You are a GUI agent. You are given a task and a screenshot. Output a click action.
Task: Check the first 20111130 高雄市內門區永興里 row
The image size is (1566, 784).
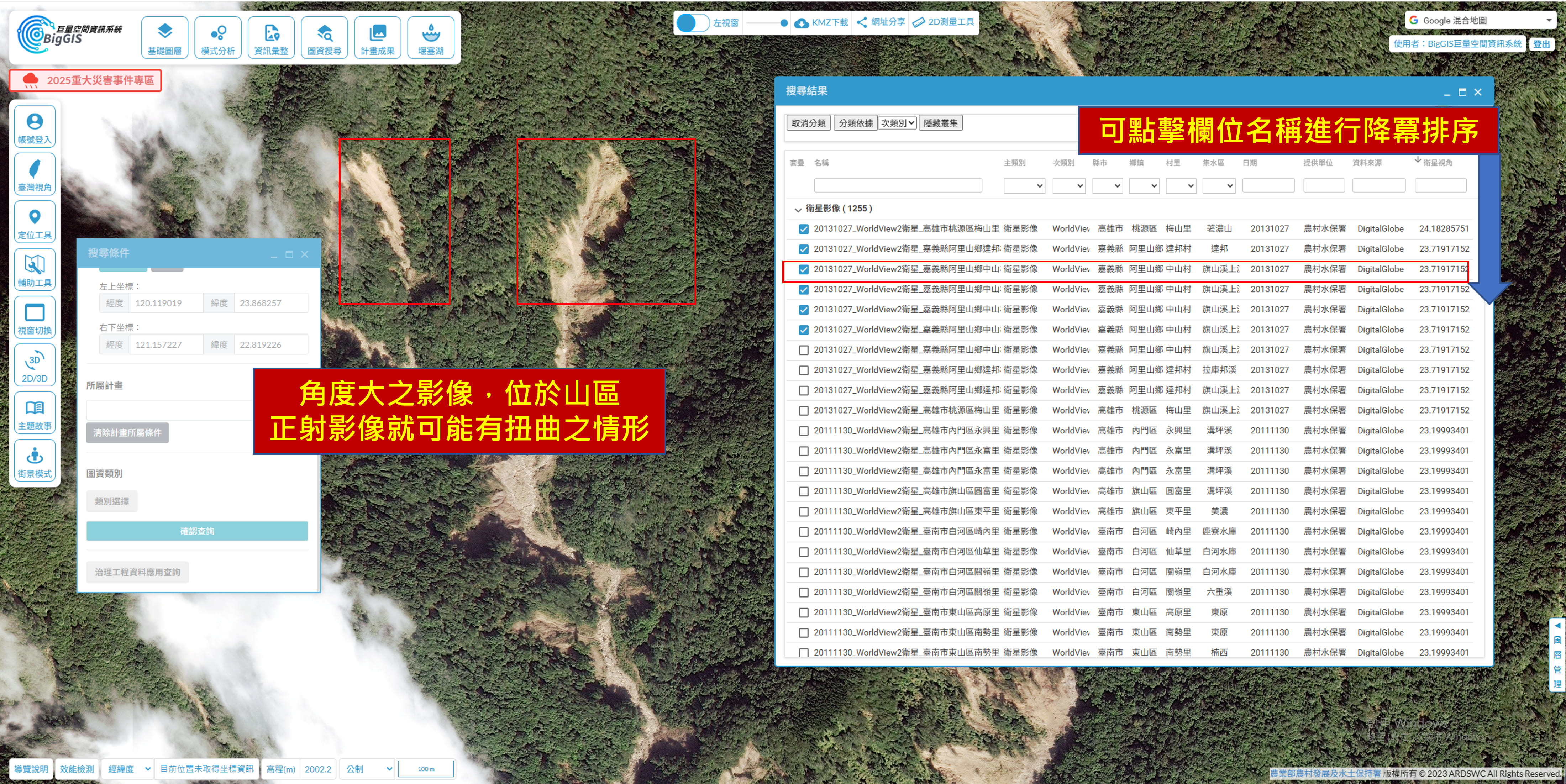pos(803,431)
